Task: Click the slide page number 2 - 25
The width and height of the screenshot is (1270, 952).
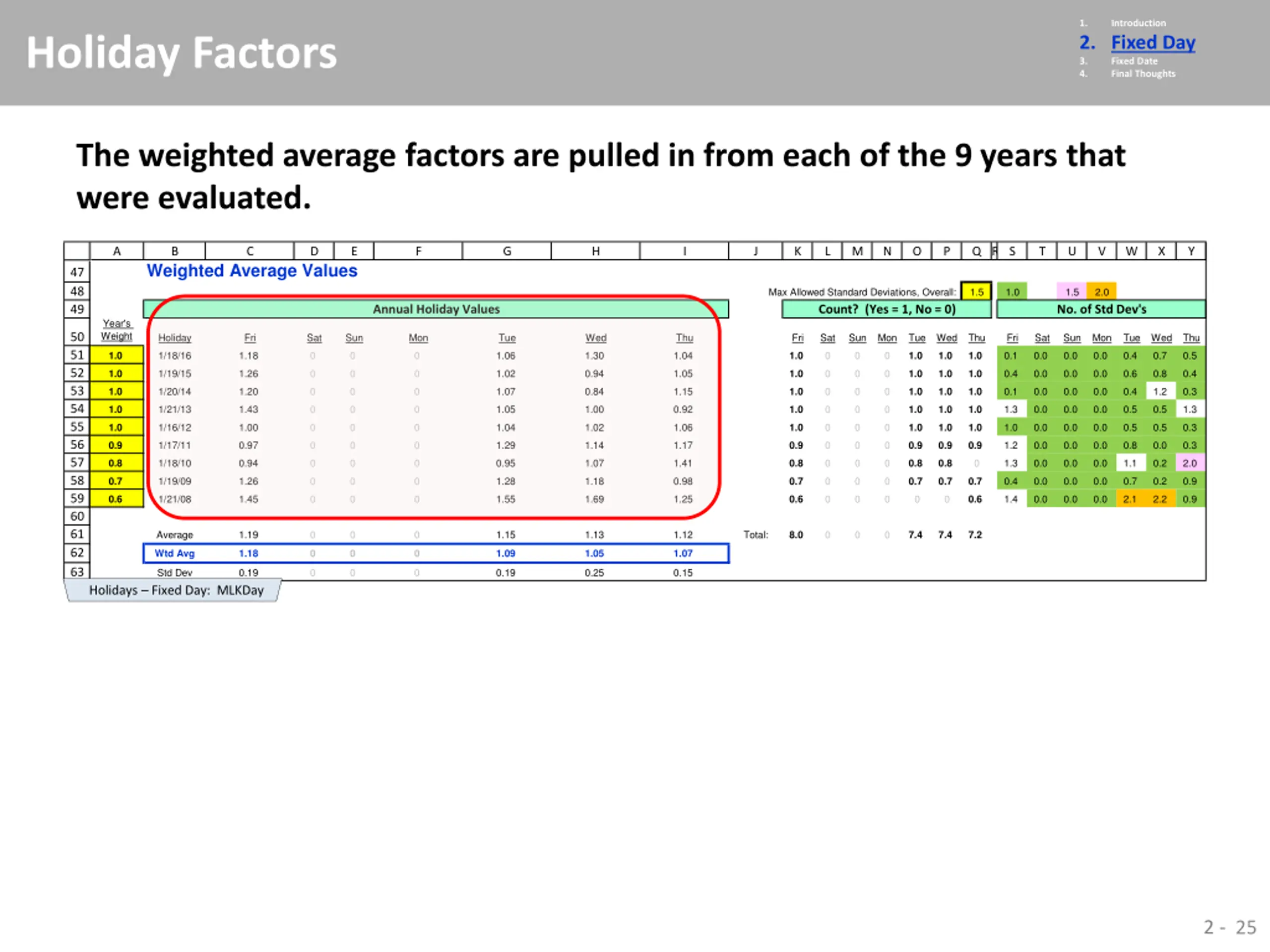Action: click(x=1230, y=927)
